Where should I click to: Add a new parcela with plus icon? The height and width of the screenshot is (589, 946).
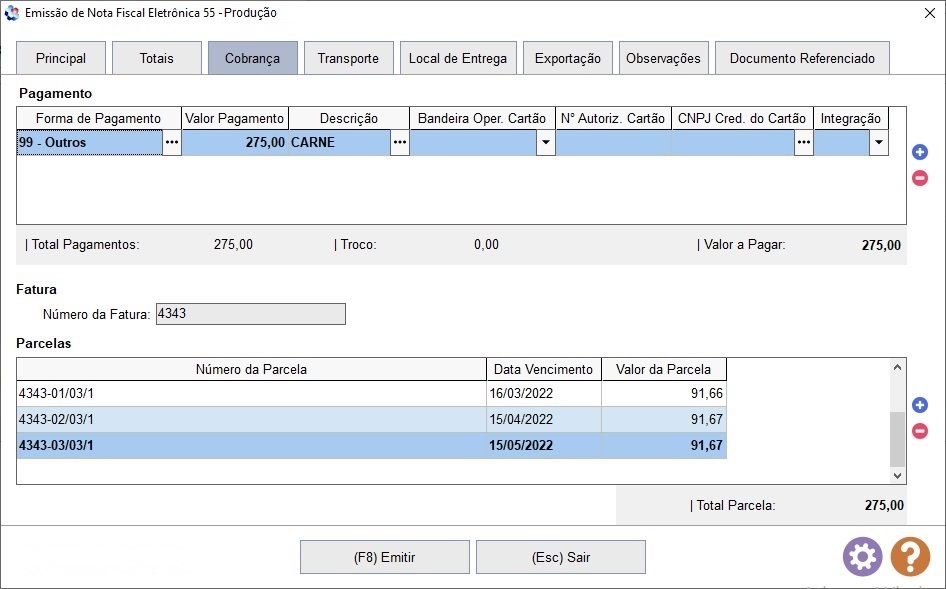click(920, 405)
